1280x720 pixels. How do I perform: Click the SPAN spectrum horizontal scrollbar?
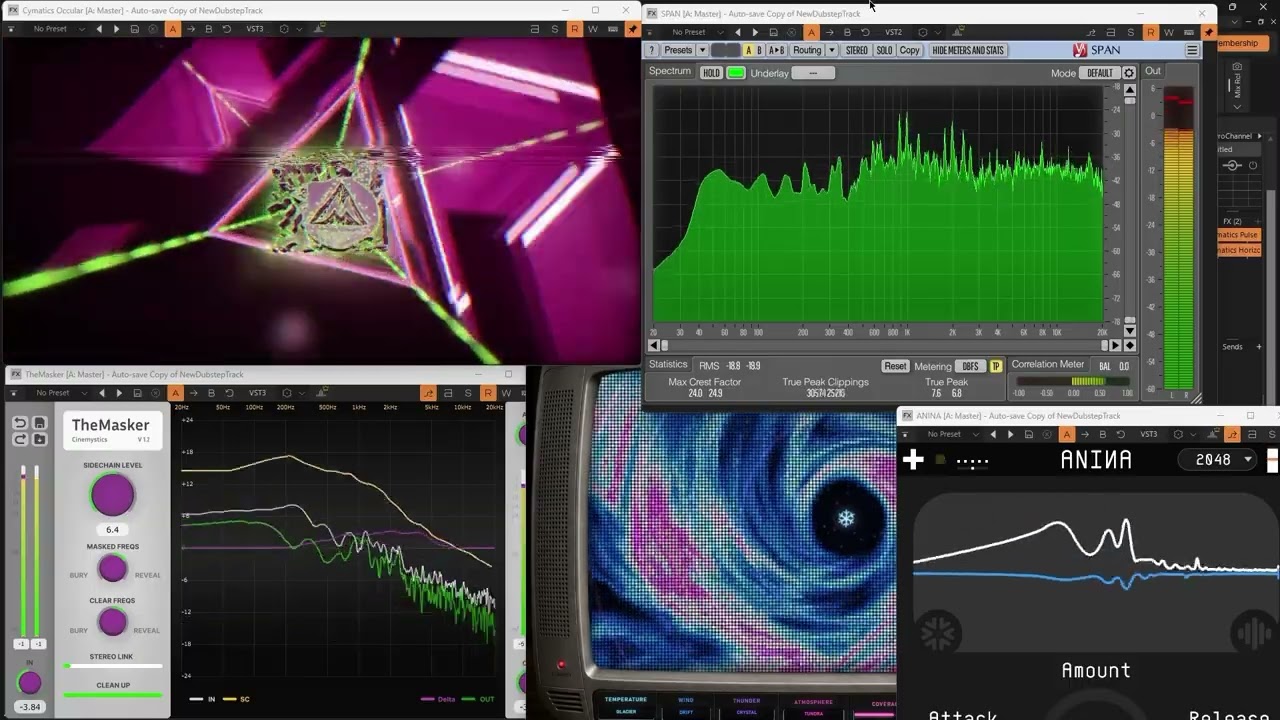(885, 346)
